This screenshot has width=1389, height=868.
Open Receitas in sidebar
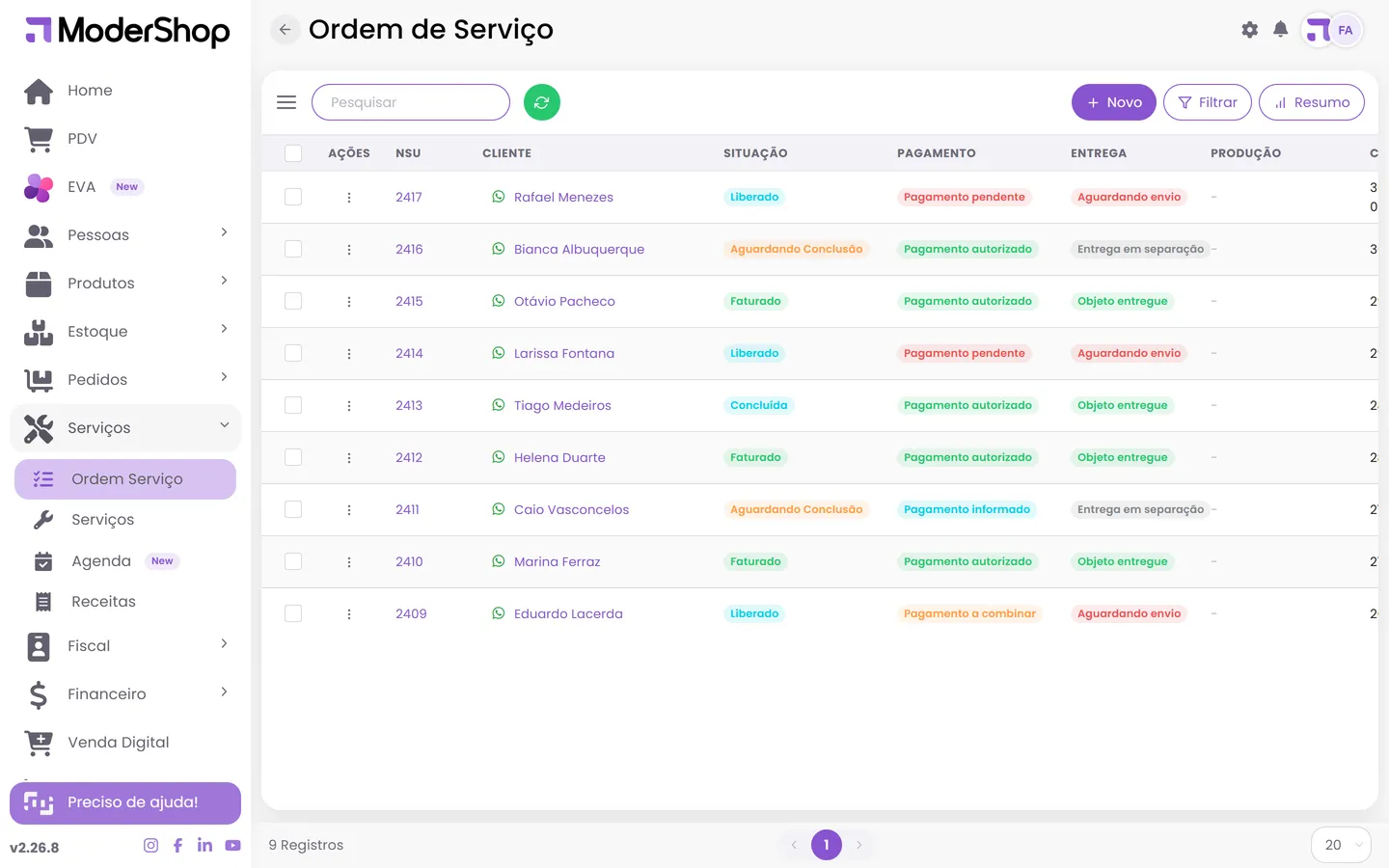point(125,602)
